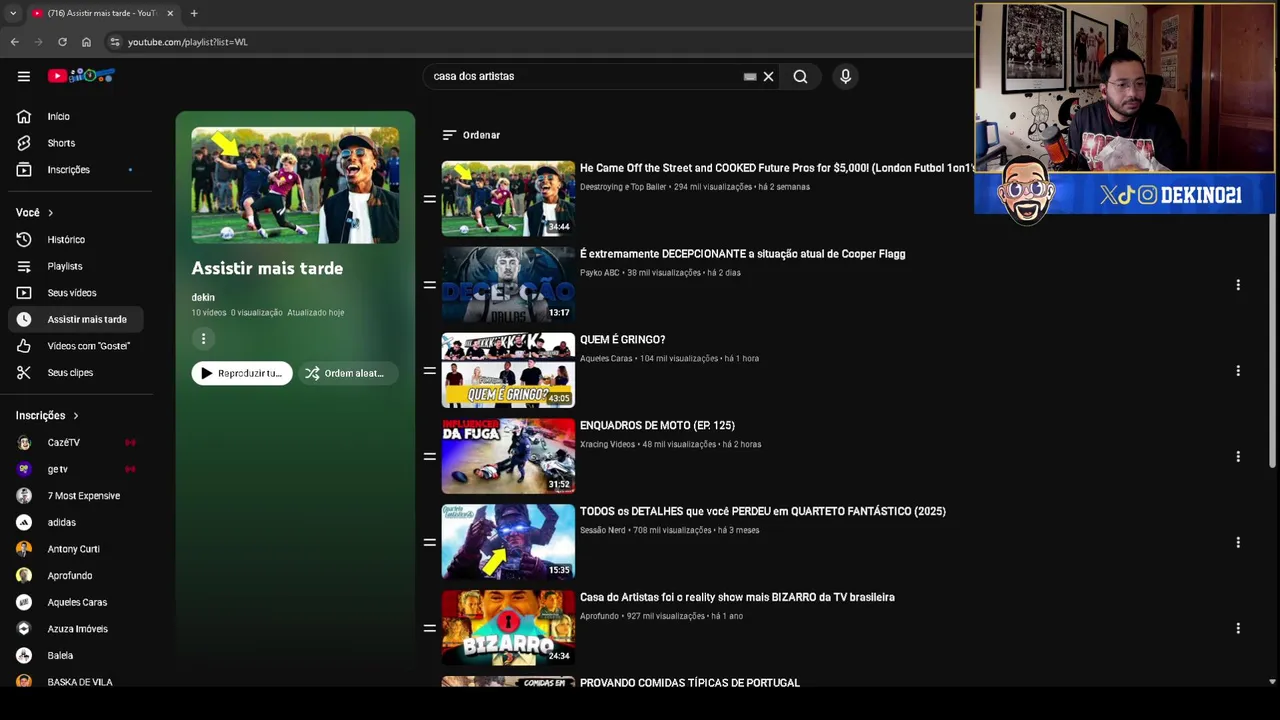
Task: Click drag handle of QUEM É GRINGO row
Action: pyautogui.click(x=429, y=371)
